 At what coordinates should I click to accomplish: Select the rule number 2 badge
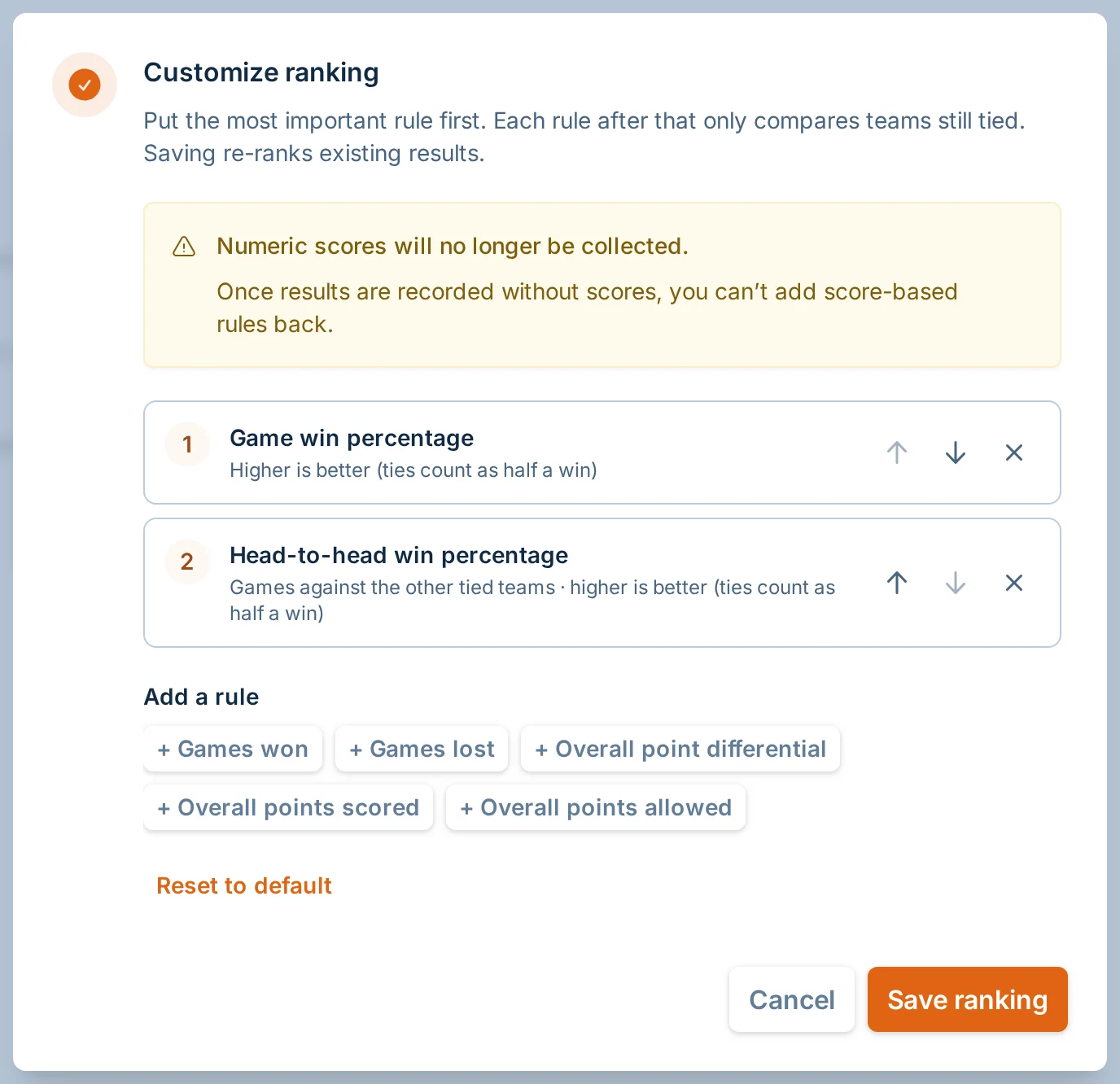click(x=187, y=562)
